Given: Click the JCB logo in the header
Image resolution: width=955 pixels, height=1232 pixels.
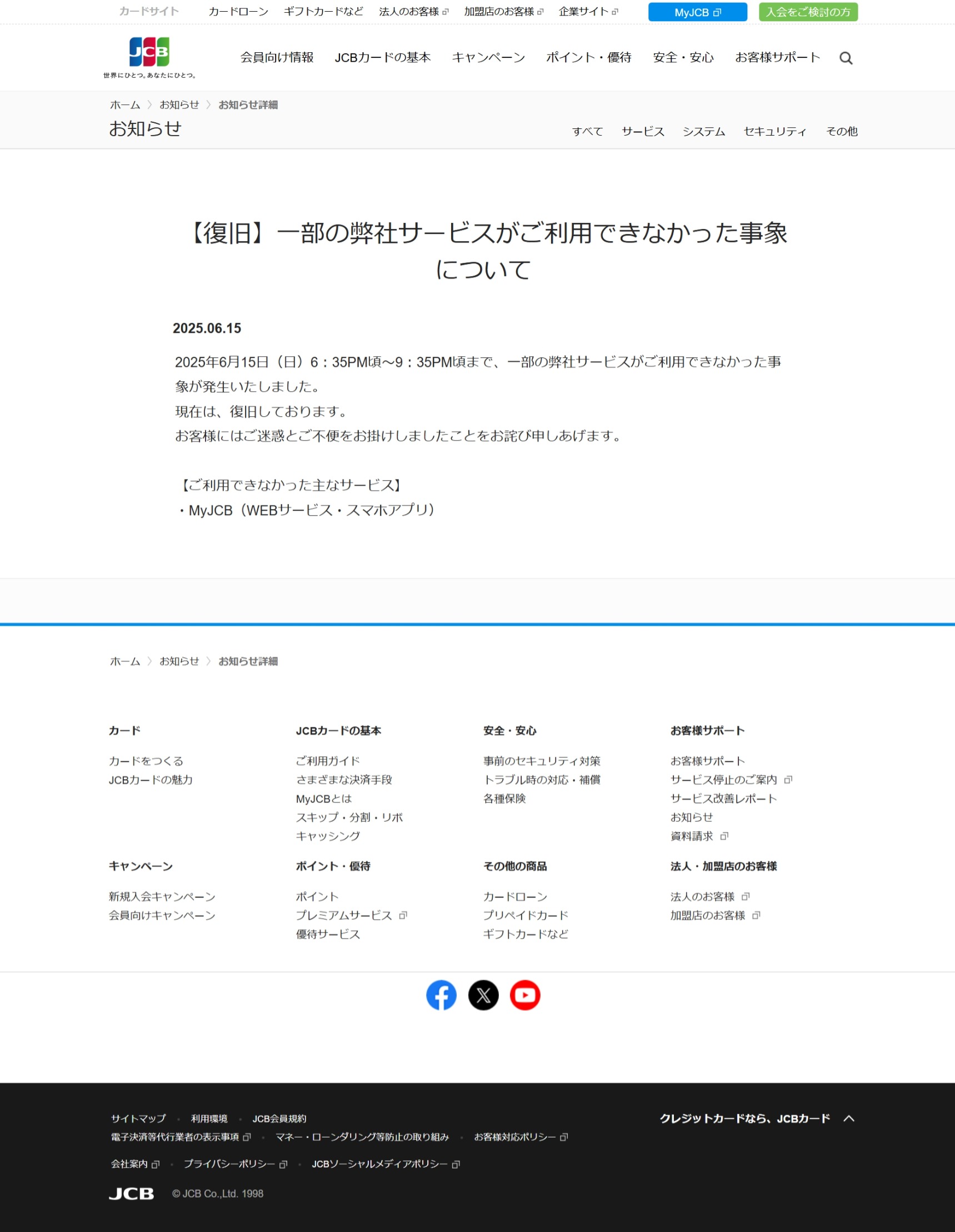Looking at the screenshot, I should coord(149,57).
